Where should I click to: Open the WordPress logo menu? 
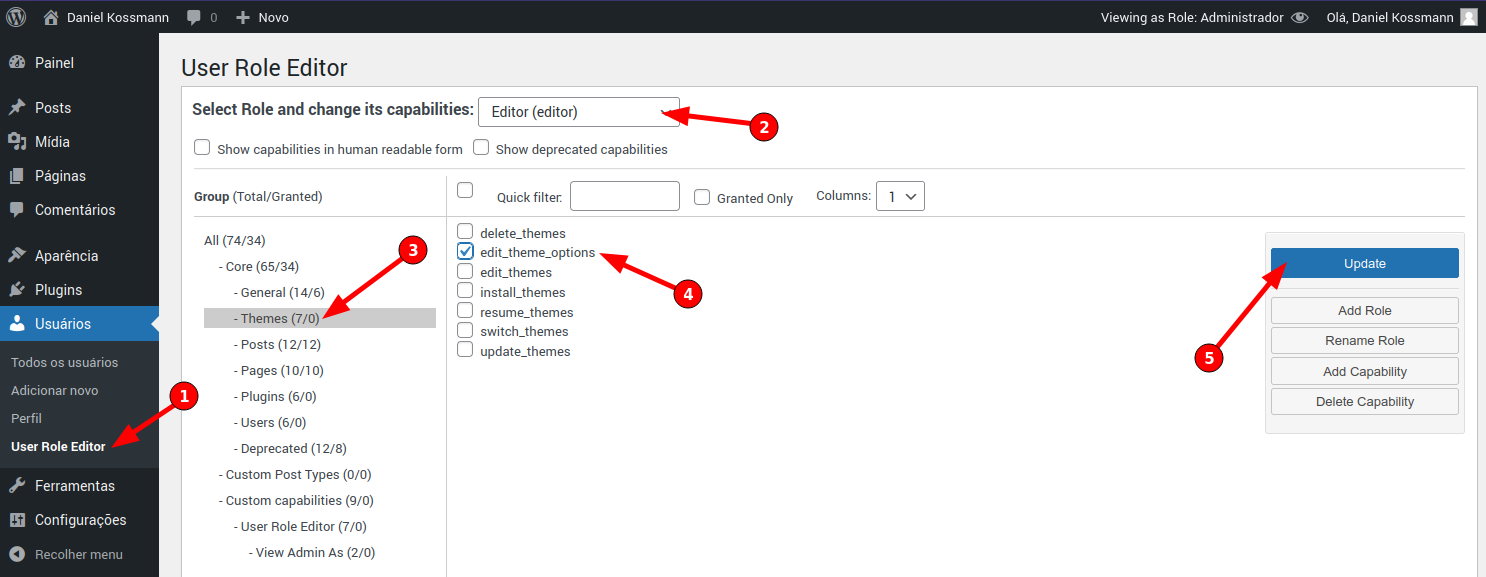click(x=16, y=17)
